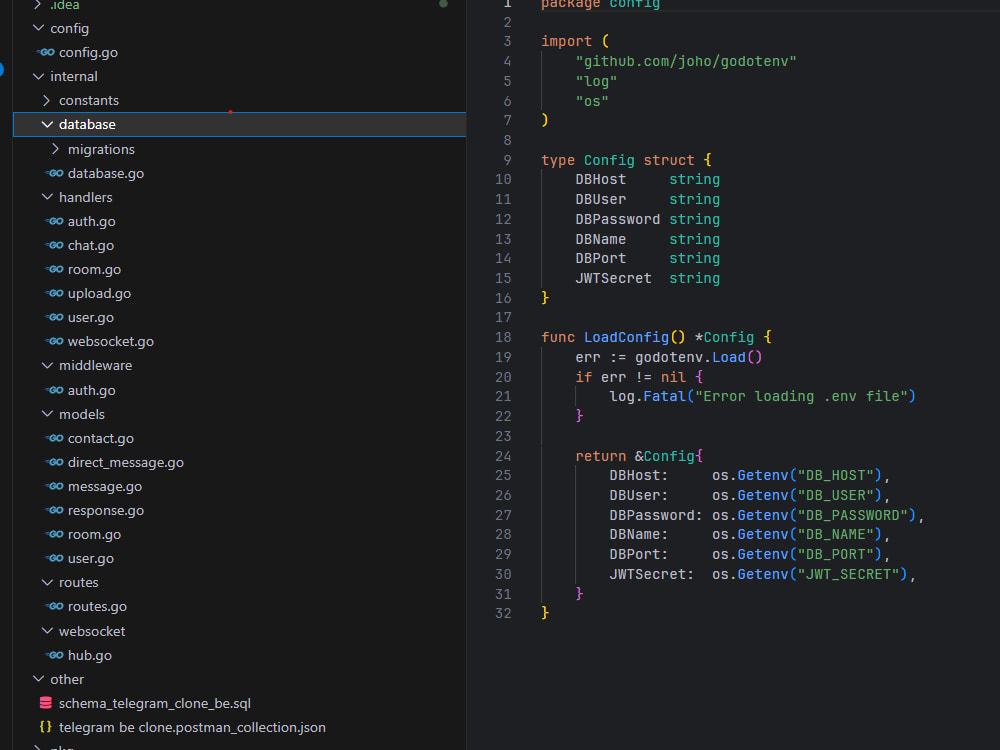Image resolution: width=1000 pixels, height=750 pixels.
Task: Open user.go under handlers folder
Action: point(91,318)
